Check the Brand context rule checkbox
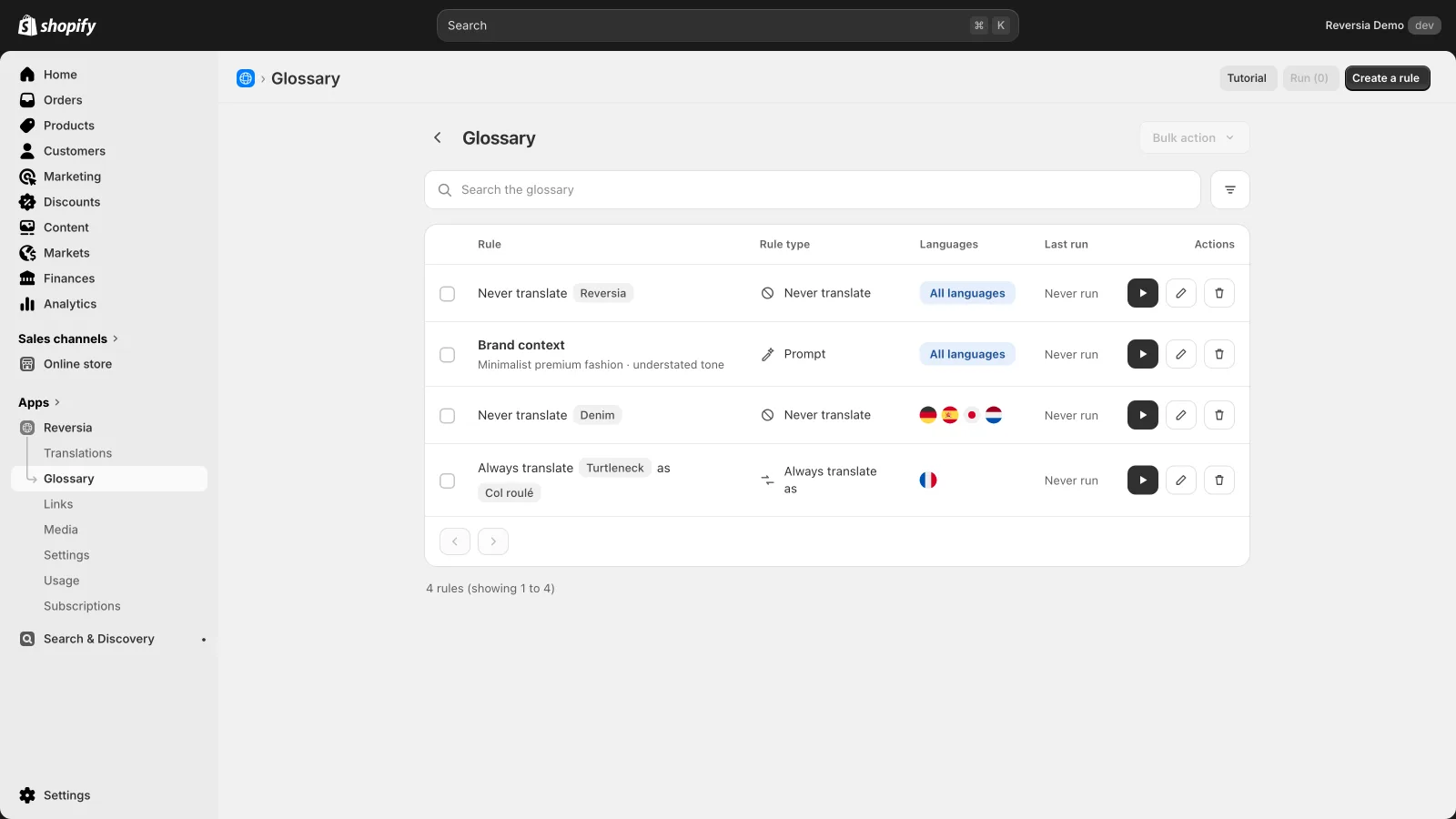1456x819 pixels. tap(447, 355)
